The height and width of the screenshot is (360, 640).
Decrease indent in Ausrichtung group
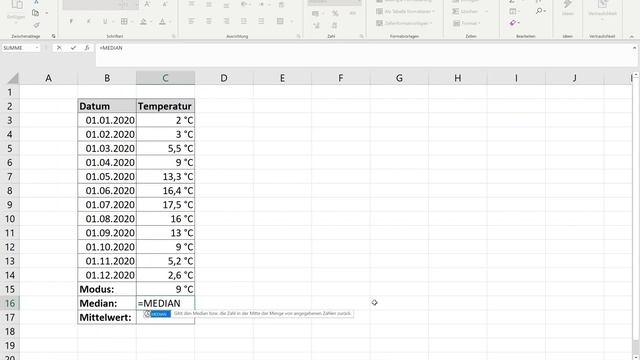click(244, 21)
